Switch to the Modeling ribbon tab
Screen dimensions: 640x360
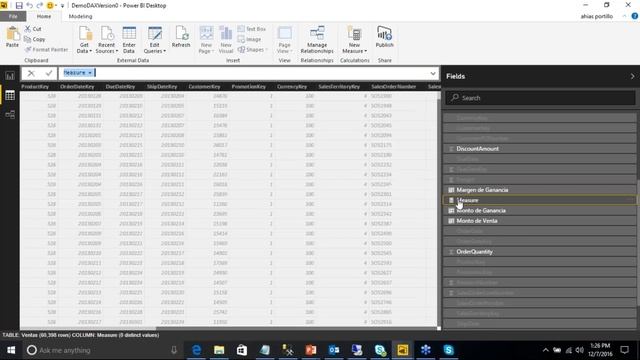(80, 16)
